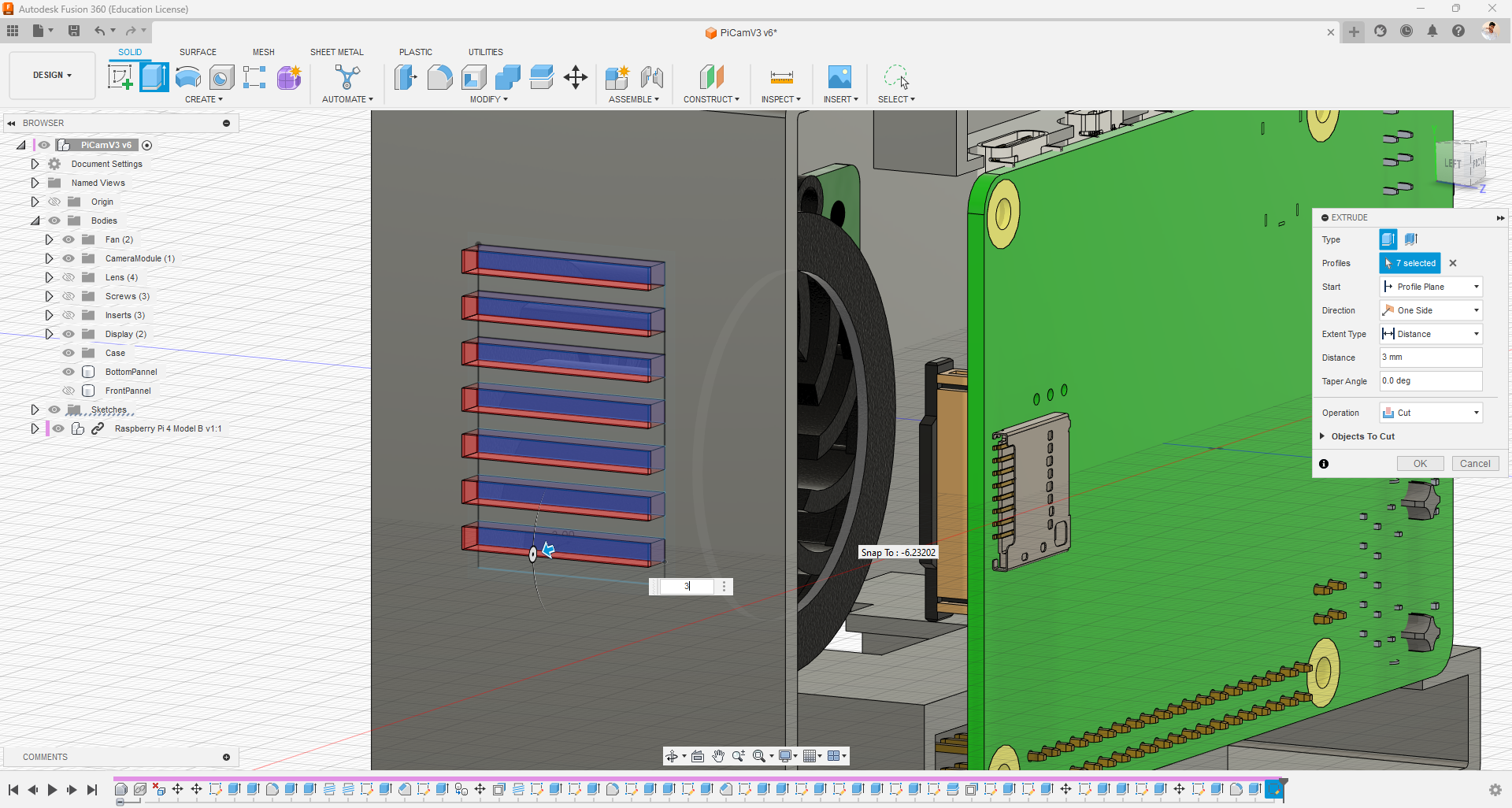Click the Fillet tool in Modify

pyautogui.click(x=439, y=77)
